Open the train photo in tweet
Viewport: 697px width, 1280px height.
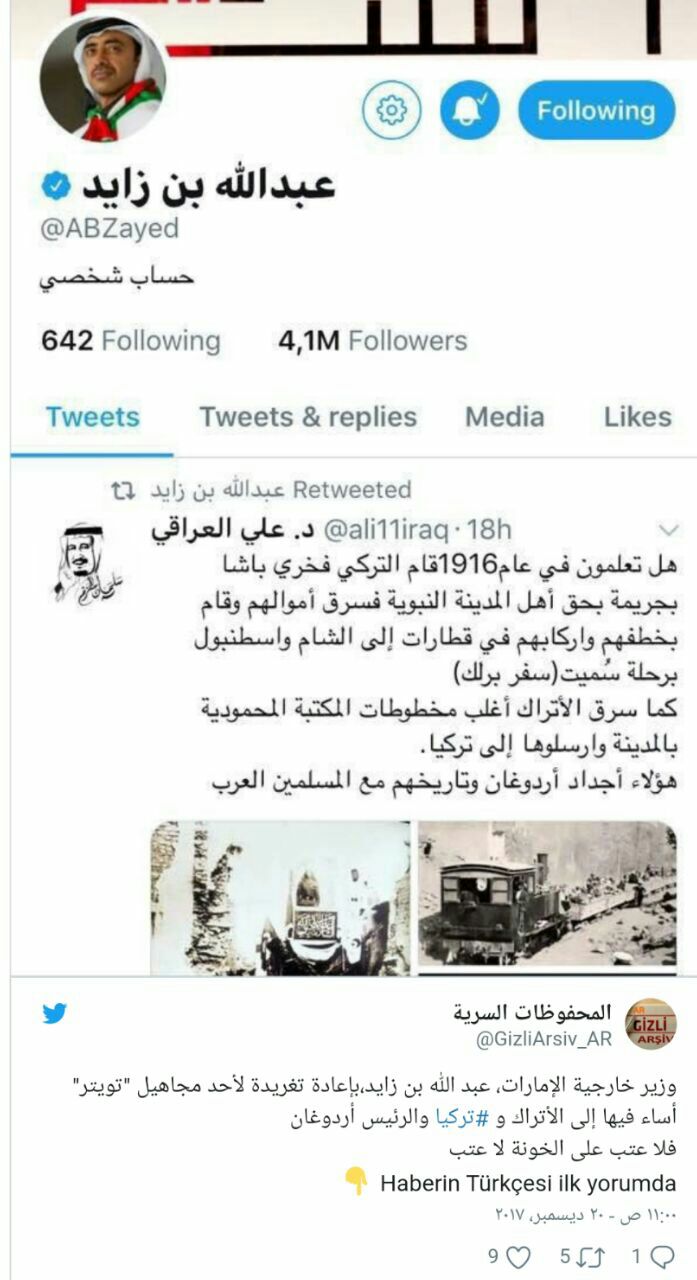(547, 896)
